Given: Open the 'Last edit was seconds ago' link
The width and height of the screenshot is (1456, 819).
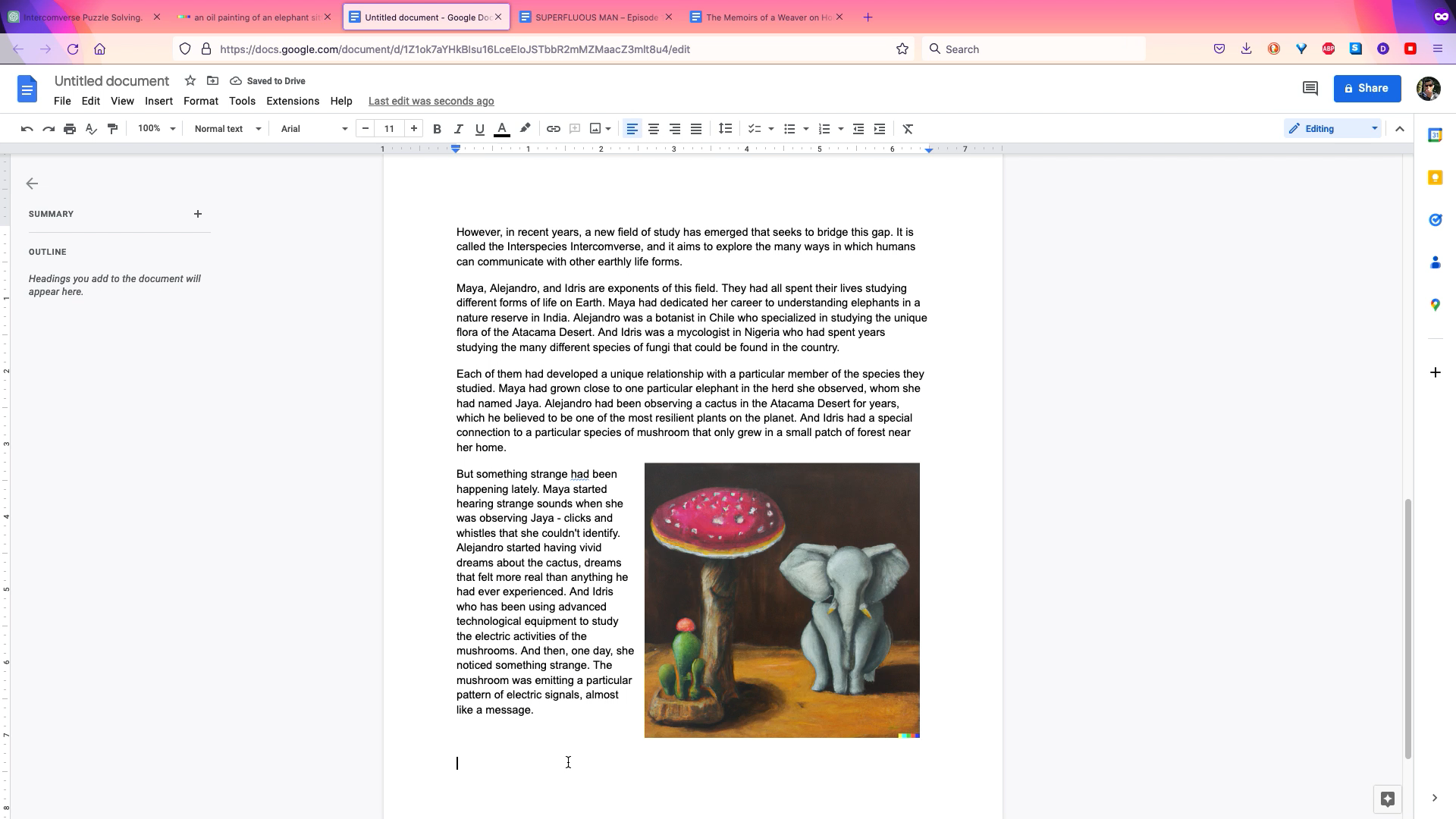Looking at the screenshot, I should [x=431, y=101].
